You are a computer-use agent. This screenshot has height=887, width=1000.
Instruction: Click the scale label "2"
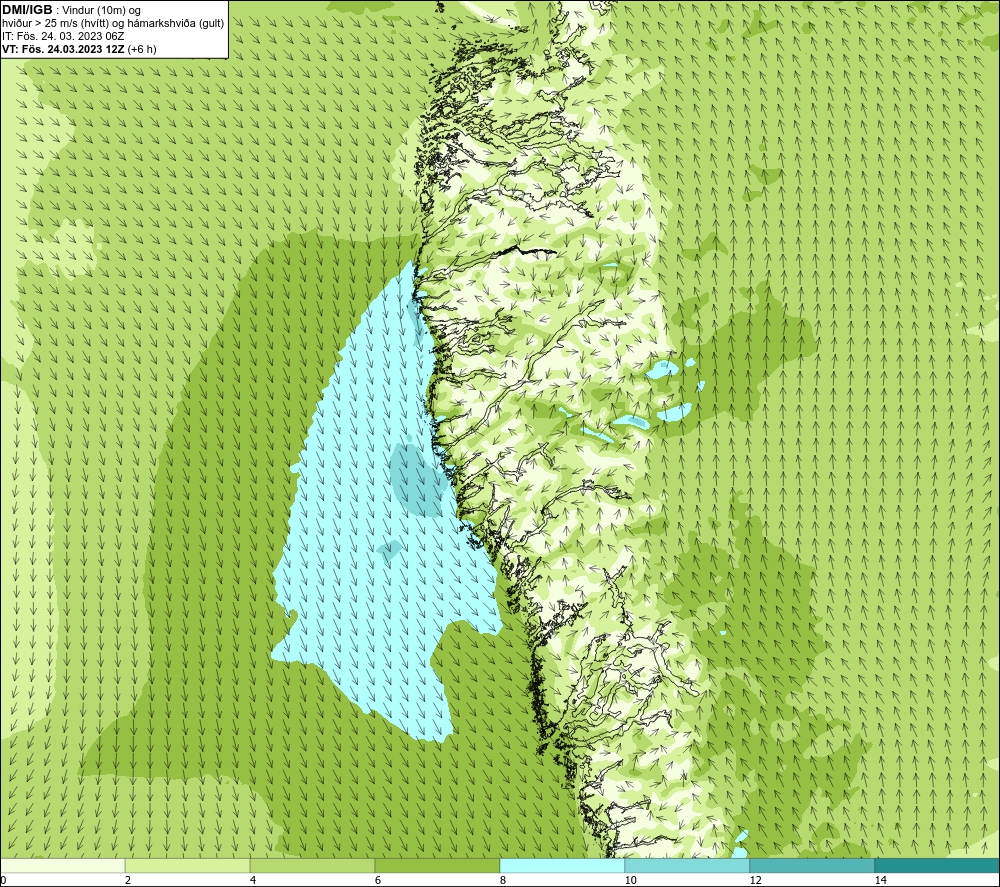click(x=128, y=881)
